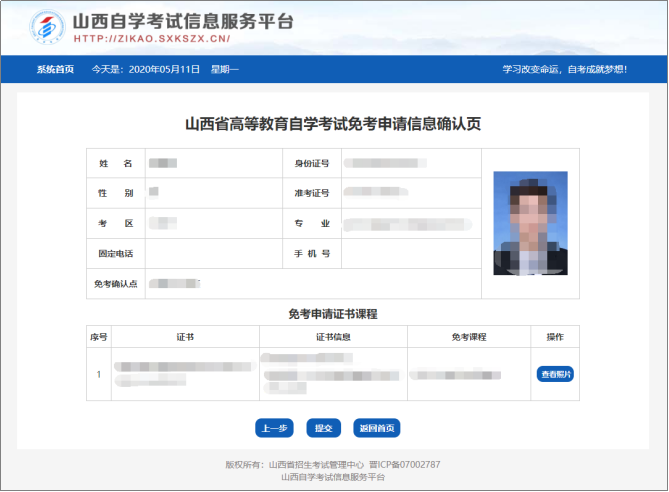Click 山西省招生考试管理中心 in footer
Viewport: 669px width, 492px height.
[310, 464]
